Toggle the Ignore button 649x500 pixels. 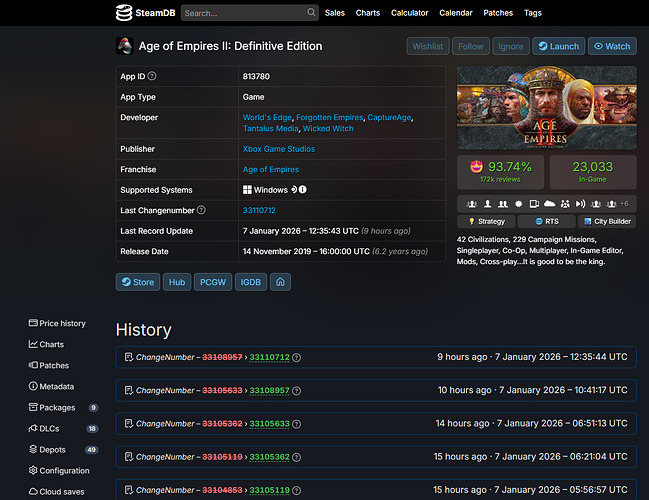[x=509, y=46]
